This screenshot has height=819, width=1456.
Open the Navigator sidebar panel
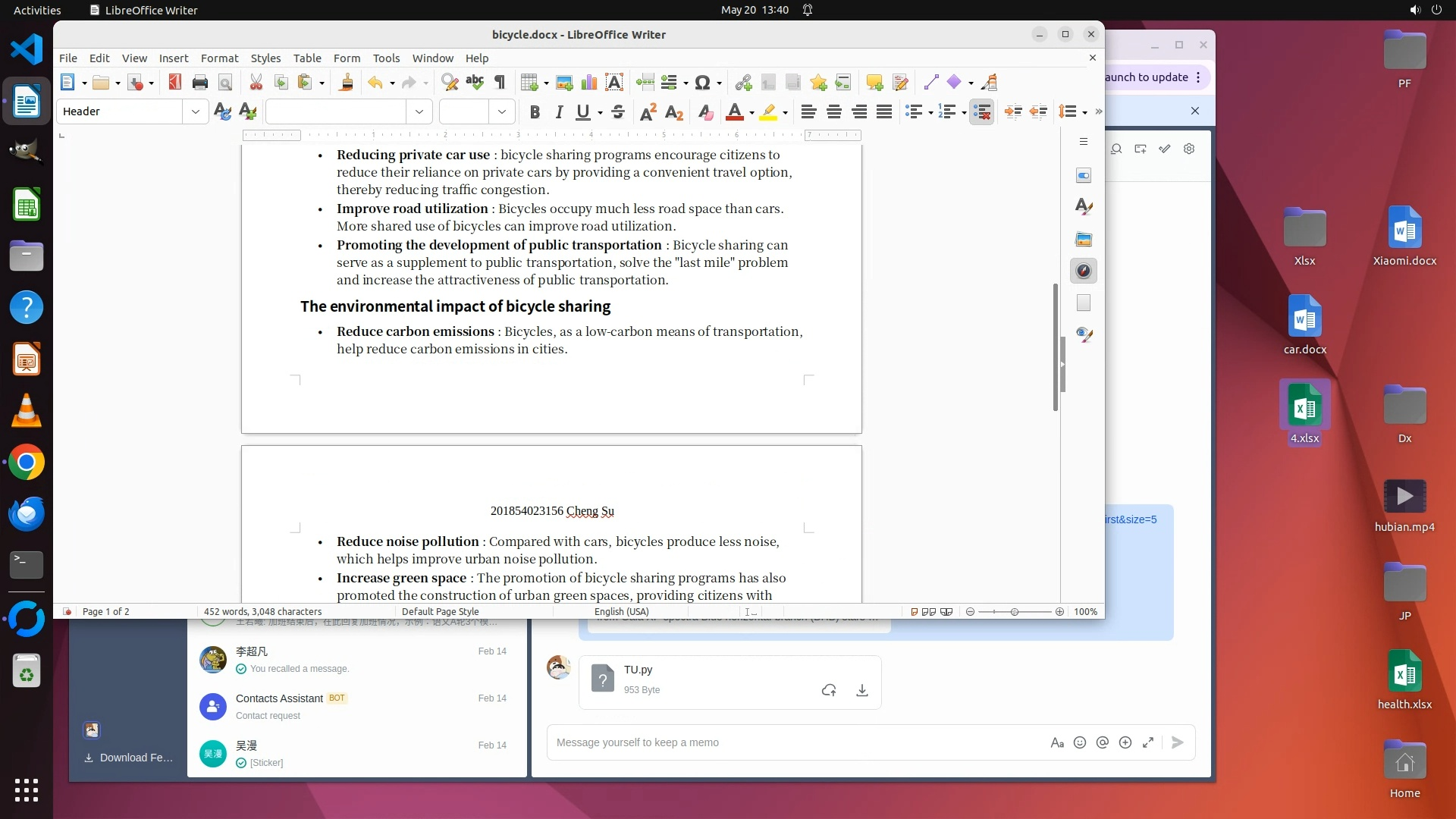click(x=1084, y=271)
